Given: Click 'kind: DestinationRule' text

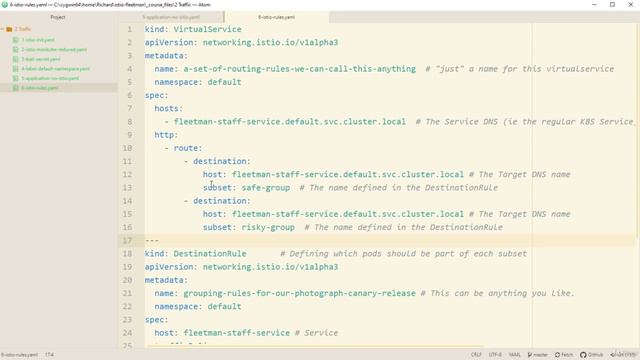Looking at the screenshot, I should click(196, 253).
